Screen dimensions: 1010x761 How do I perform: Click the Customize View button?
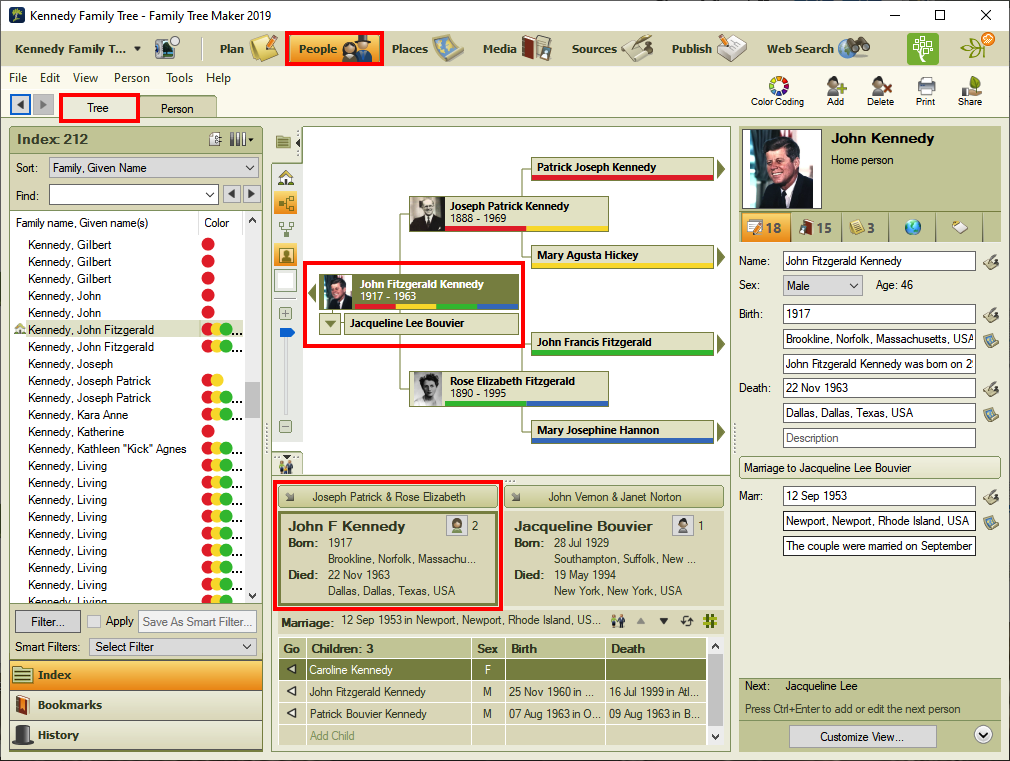(862, 737)
